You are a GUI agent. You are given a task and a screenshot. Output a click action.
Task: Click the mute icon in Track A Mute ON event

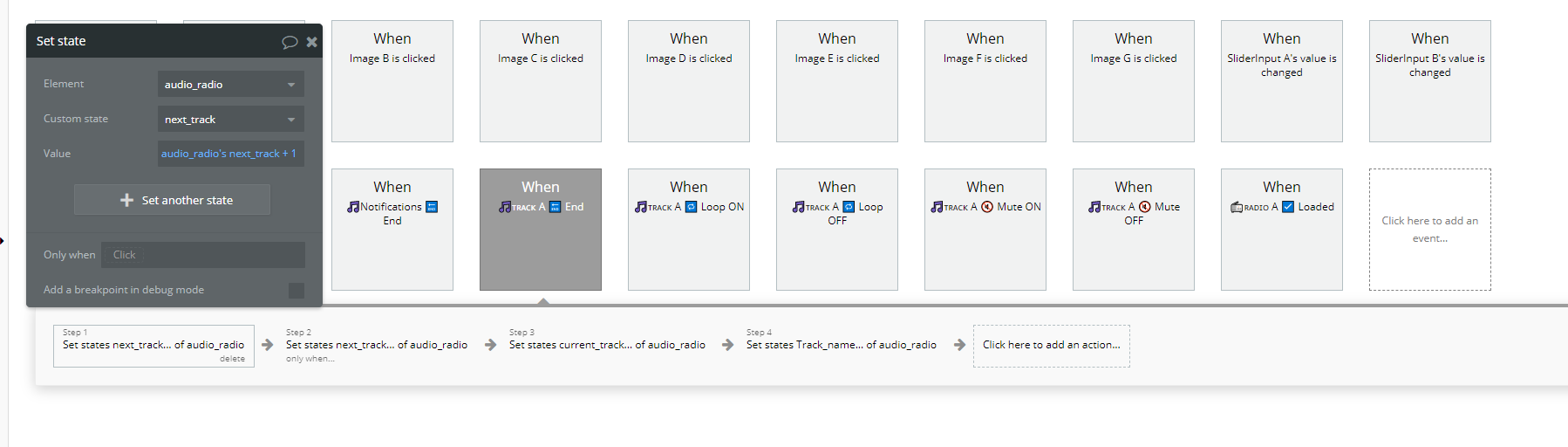pos(987,207)
